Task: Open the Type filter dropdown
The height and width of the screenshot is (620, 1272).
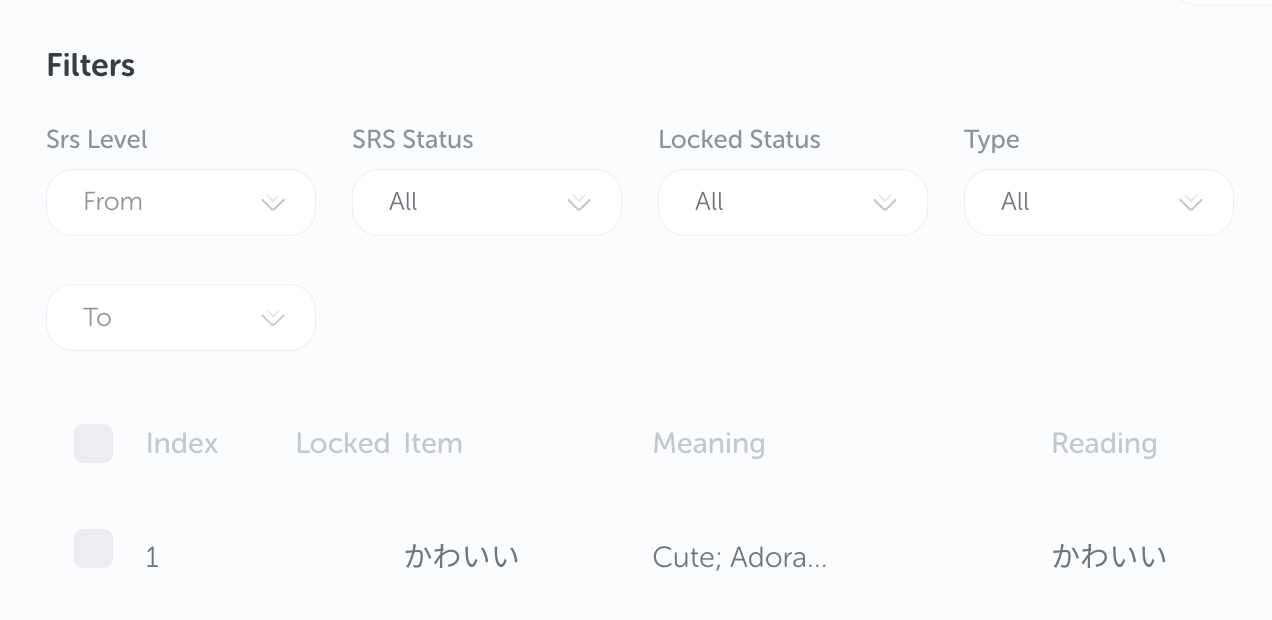Action: 1098,202
